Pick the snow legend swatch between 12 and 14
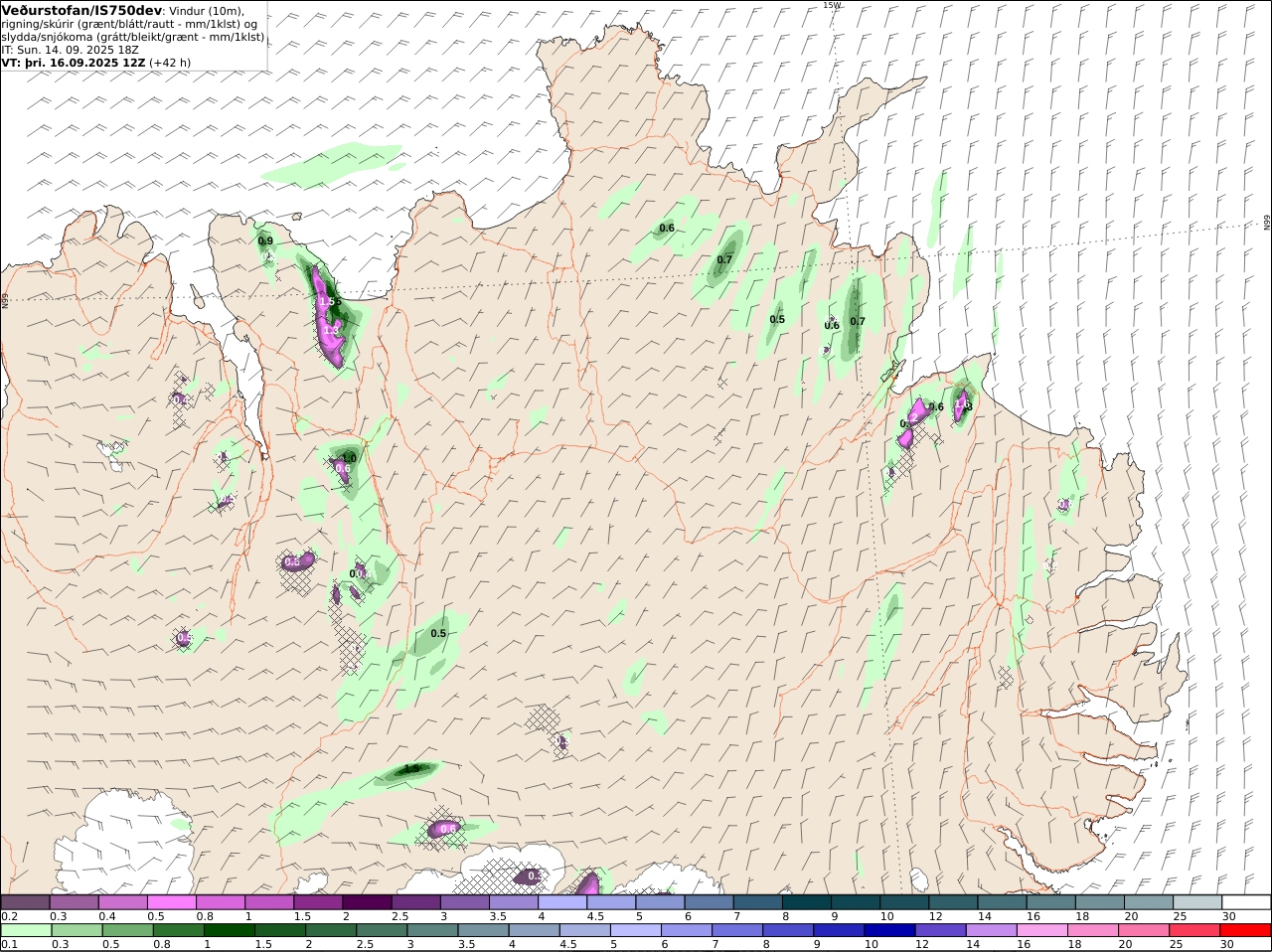The image size is (1272, 952). point(954,902)
